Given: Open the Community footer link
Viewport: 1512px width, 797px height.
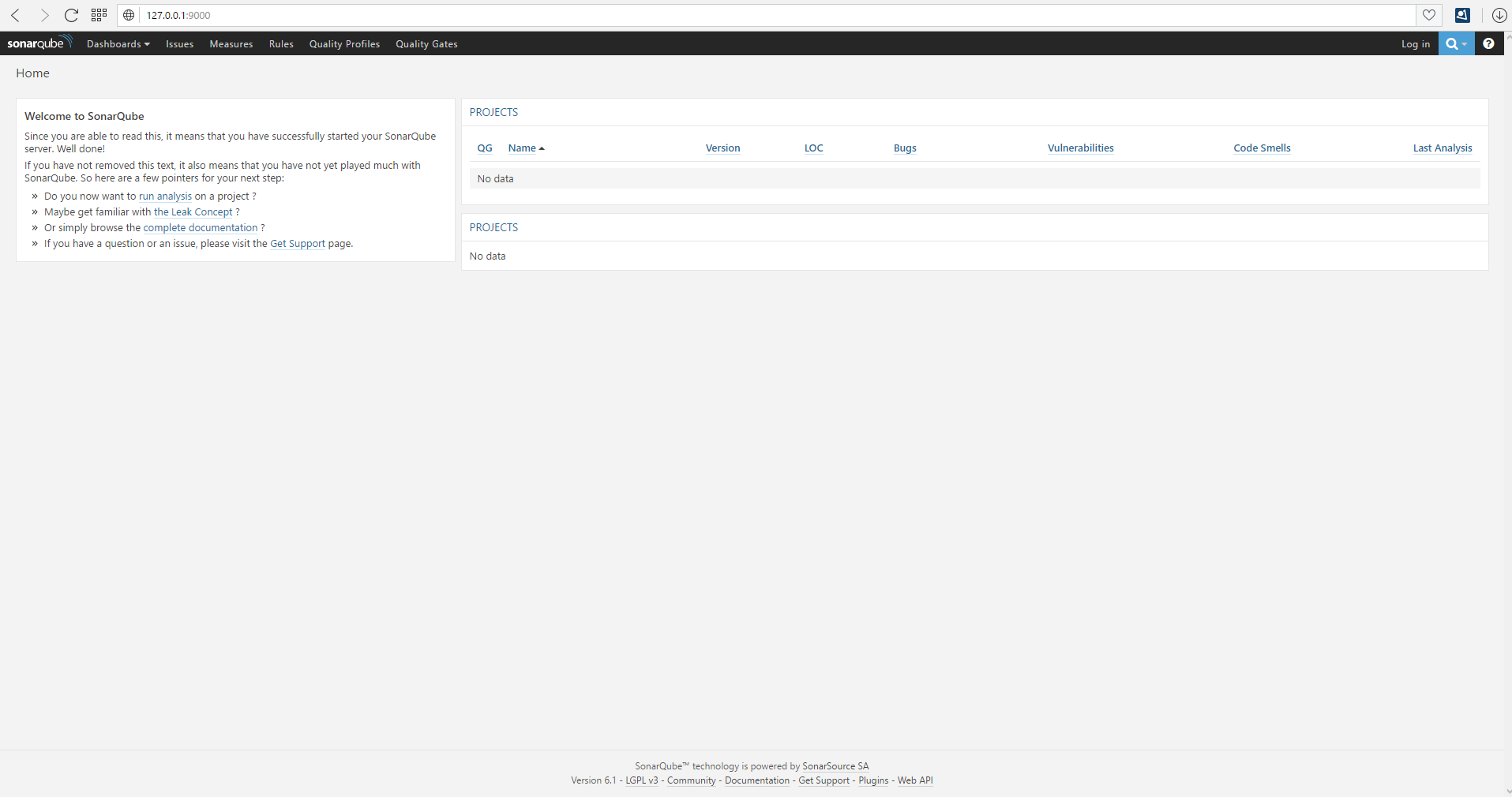Looking at the screenshot, I should point(692,780).
